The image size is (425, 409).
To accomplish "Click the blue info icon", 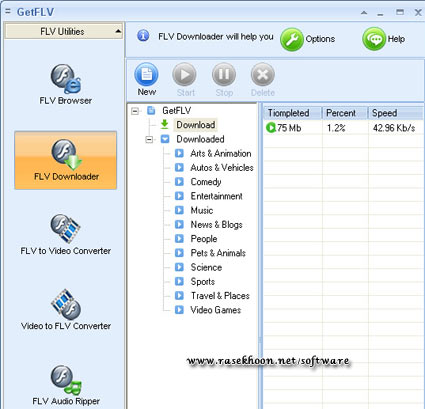I will tap(143, 35).
